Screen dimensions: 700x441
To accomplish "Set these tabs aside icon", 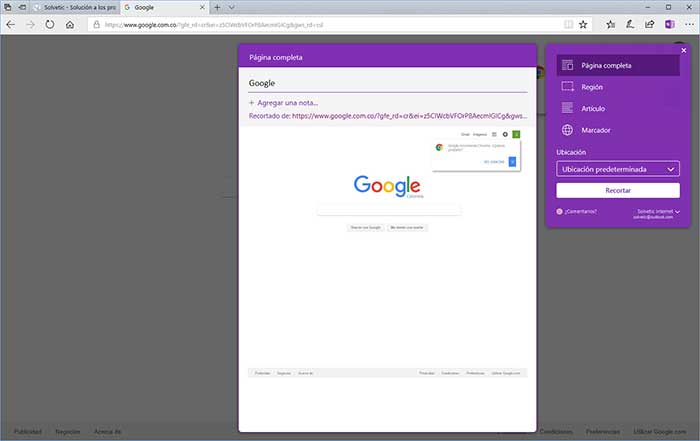I will 22,7.
